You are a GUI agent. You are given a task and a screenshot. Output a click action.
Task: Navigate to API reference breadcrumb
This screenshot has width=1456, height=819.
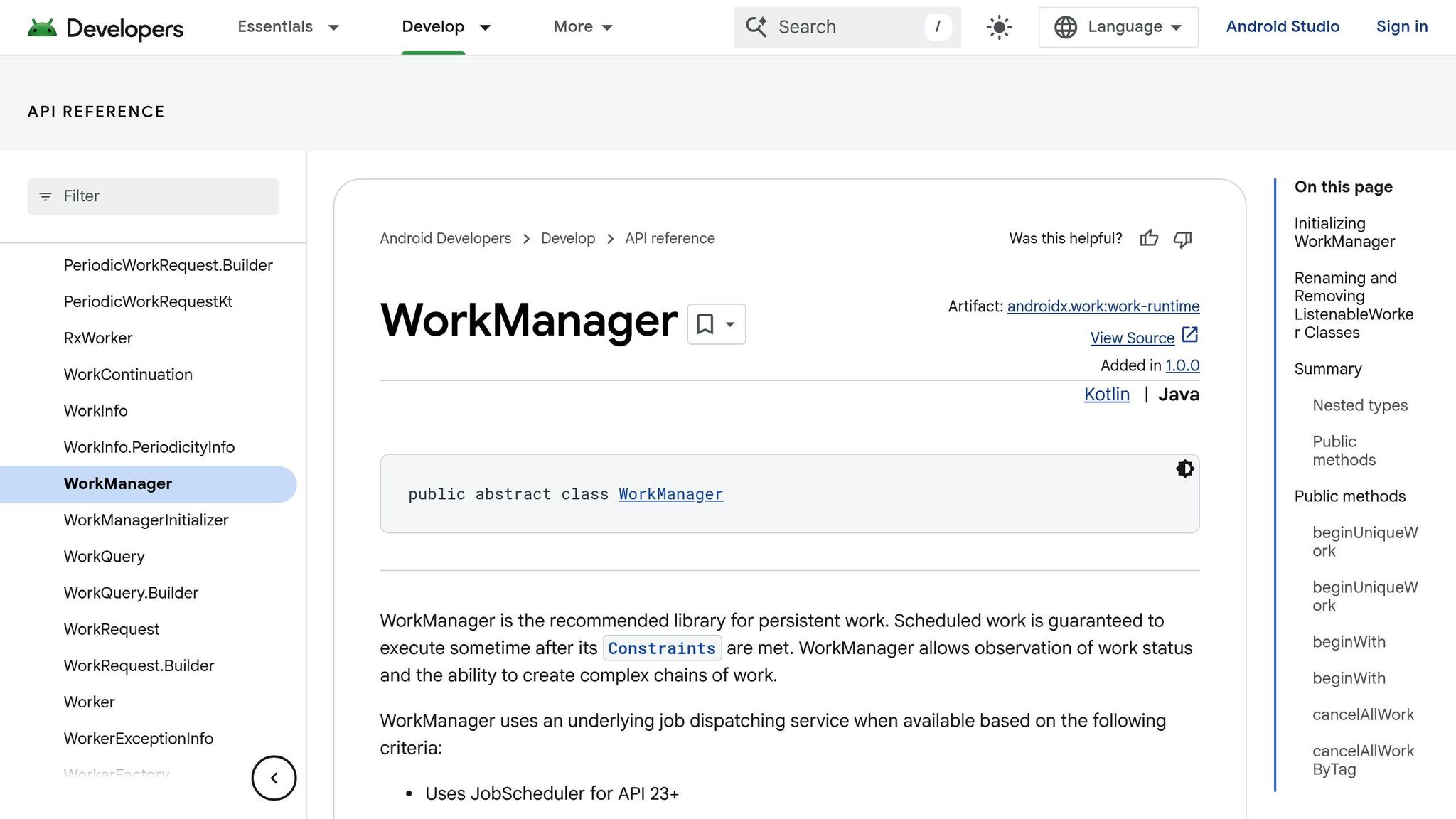669,238
